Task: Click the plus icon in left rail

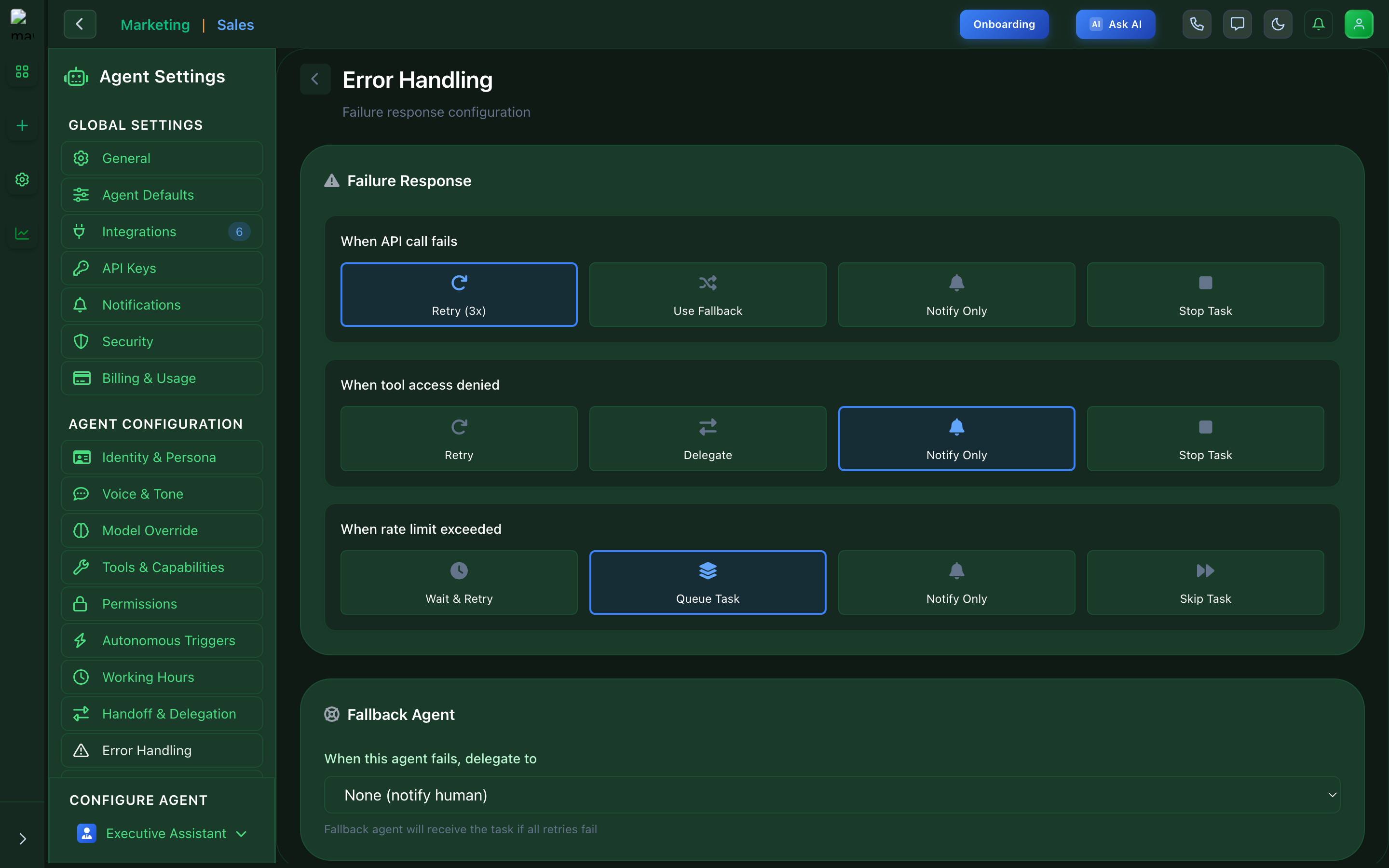Action: tap(22, 125)
